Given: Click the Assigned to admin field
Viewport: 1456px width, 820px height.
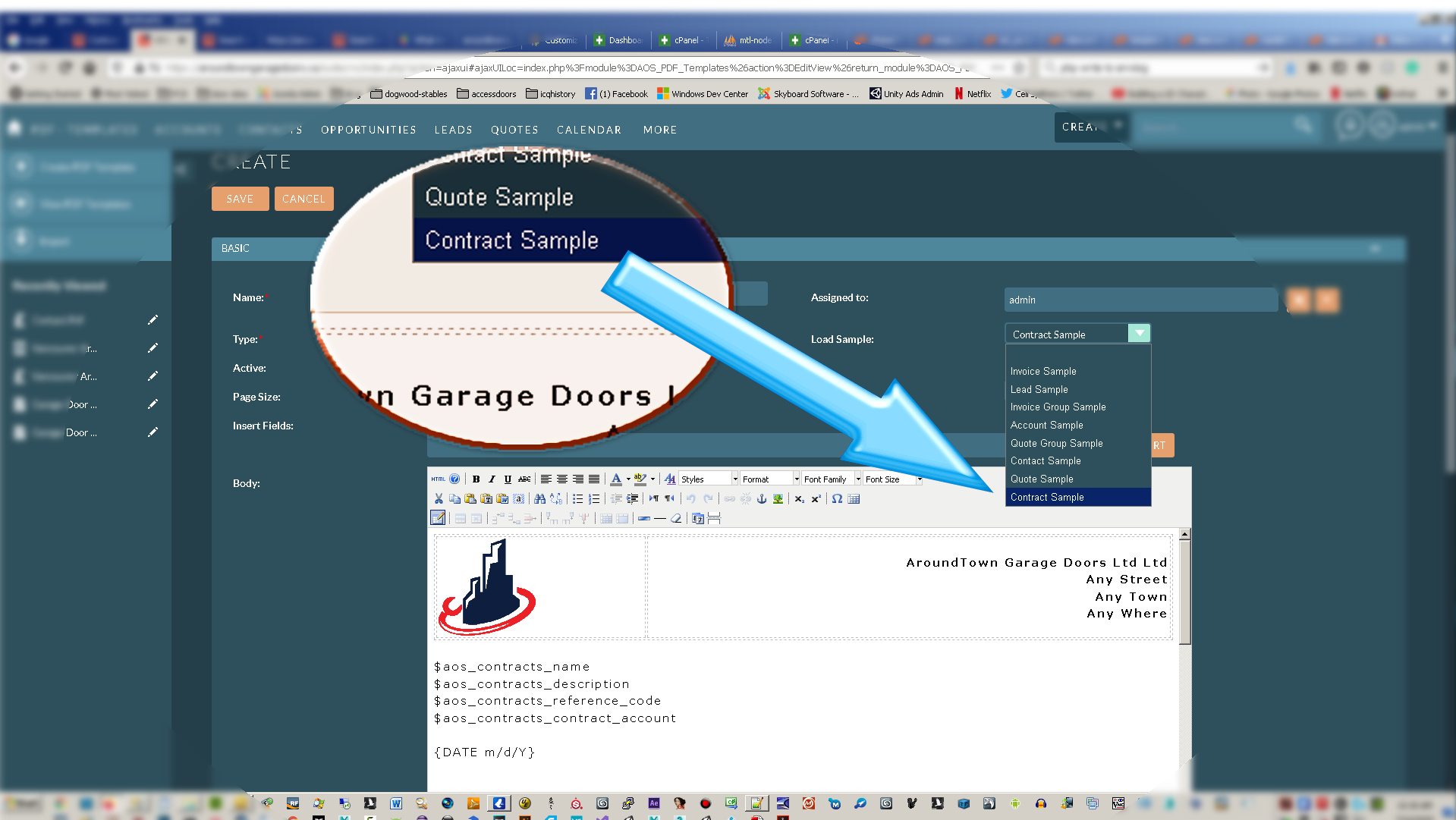Looking at the screenshot, I should point(1141,300).
